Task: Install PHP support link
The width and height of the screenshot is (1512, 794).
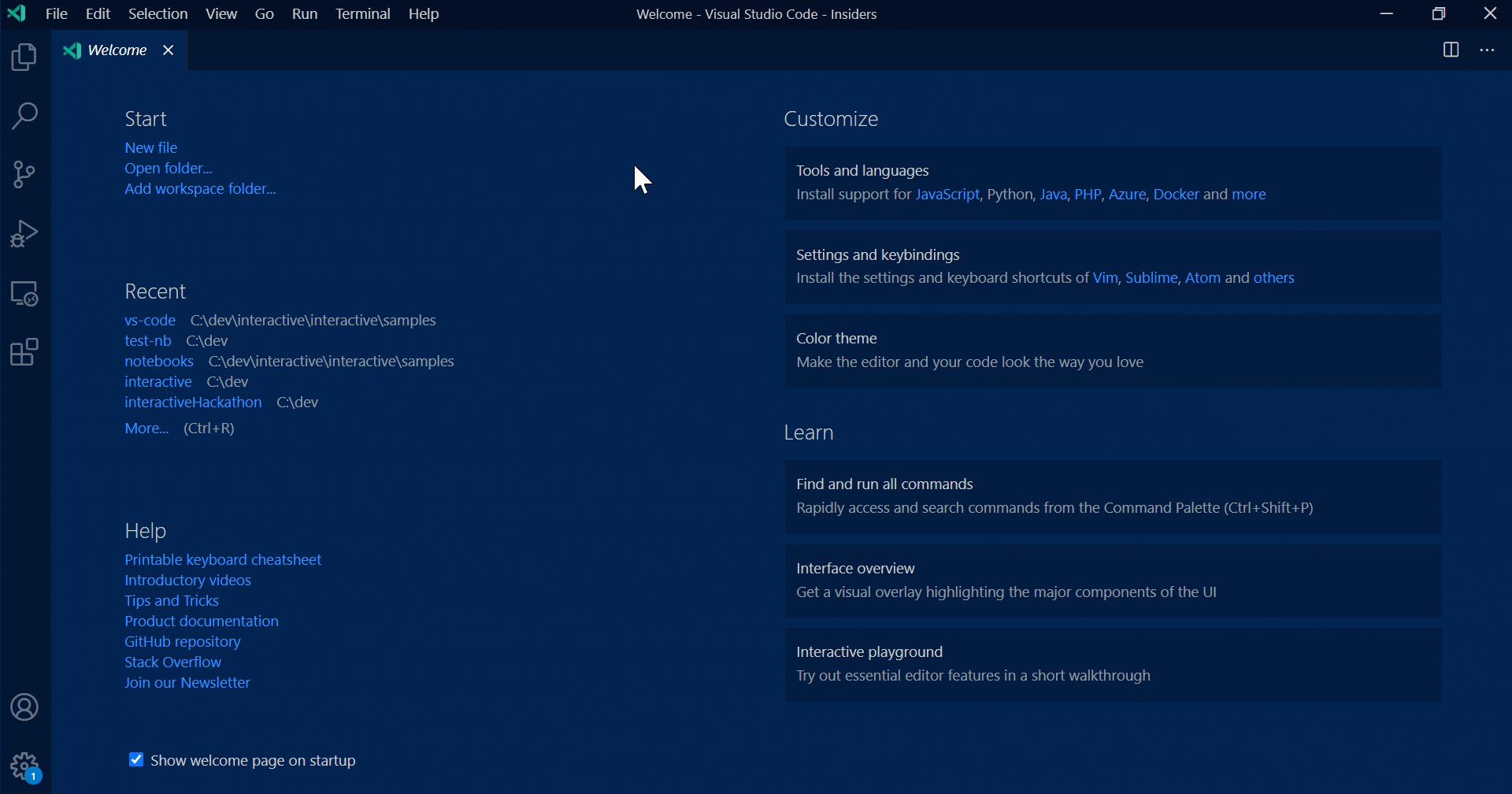Action: [x=1088, y=195]
